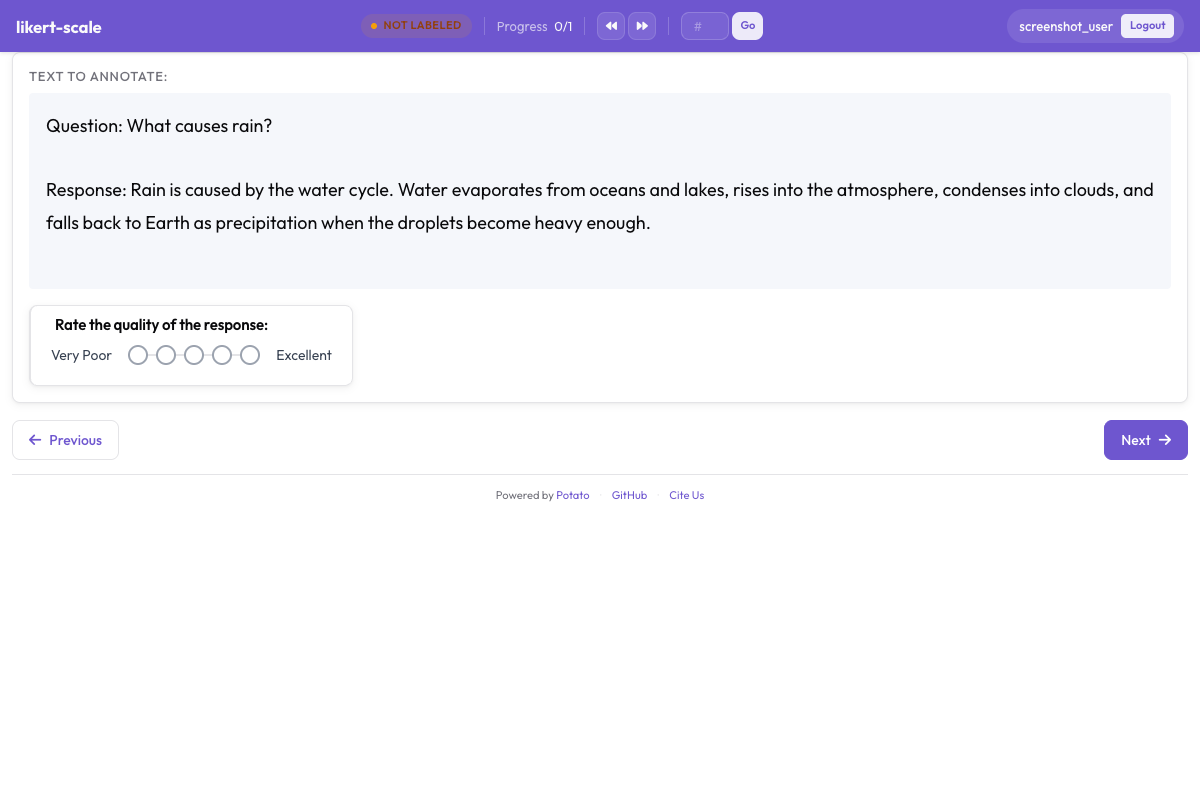Choose the middle rating circle on the scale
The height and width of the screenshot is (800, 1200).
pyautogui.click(x=194, y=355)
